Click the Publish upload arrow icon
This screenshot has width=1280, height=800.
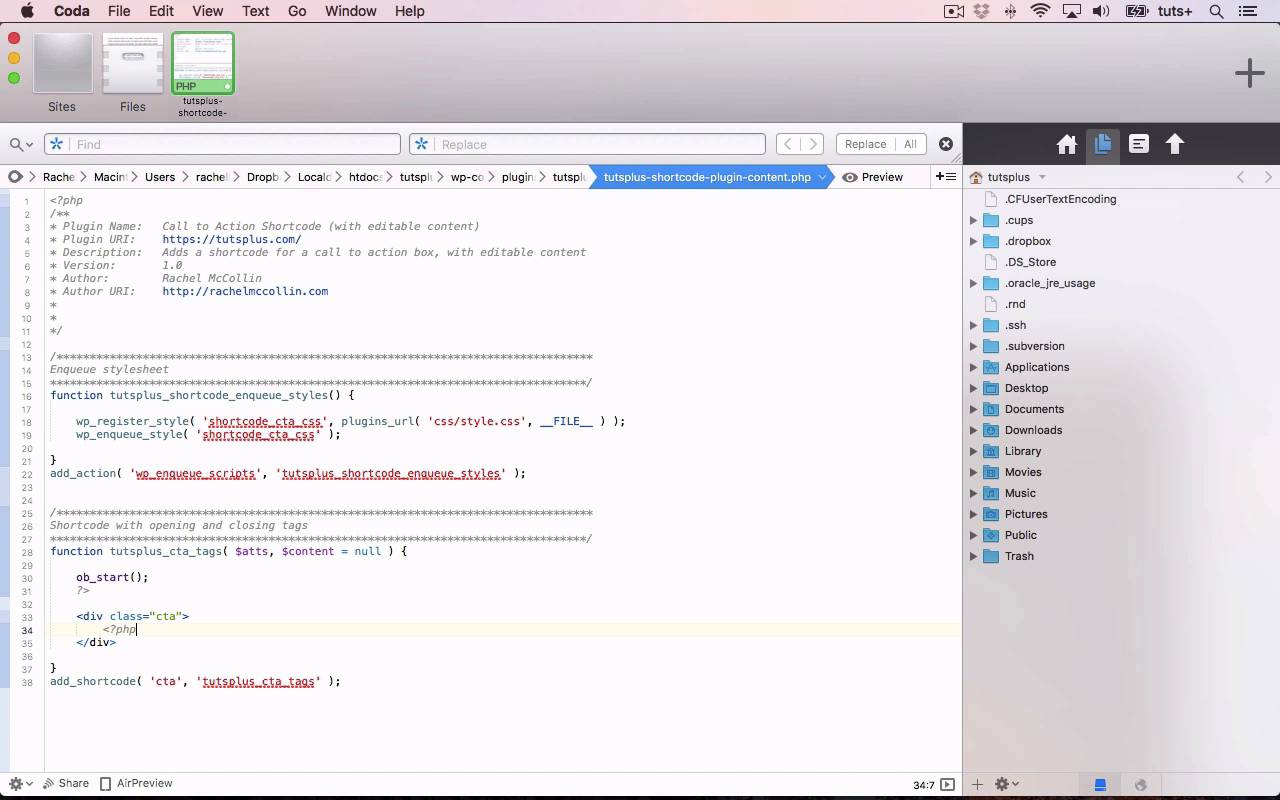(x=1175, y=145)
